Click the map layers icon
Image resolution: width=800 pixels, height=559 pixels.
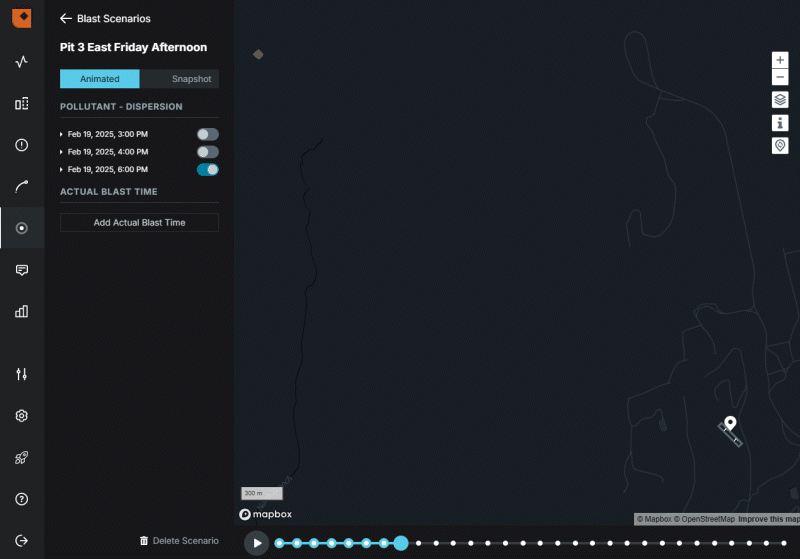780,100
